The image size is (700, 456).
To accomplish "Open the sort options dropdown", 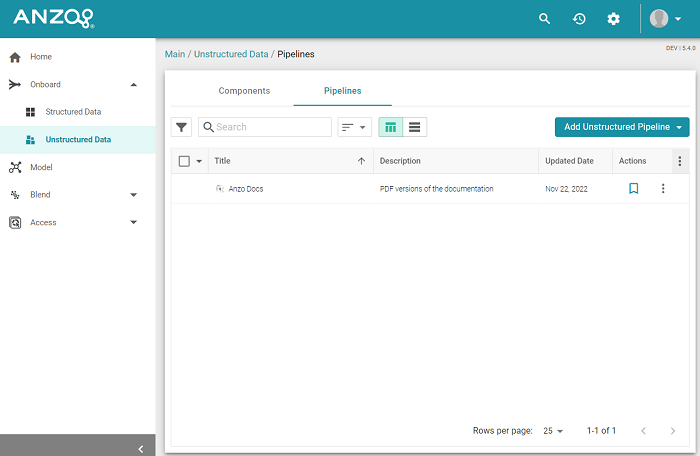I will [354, 127].
